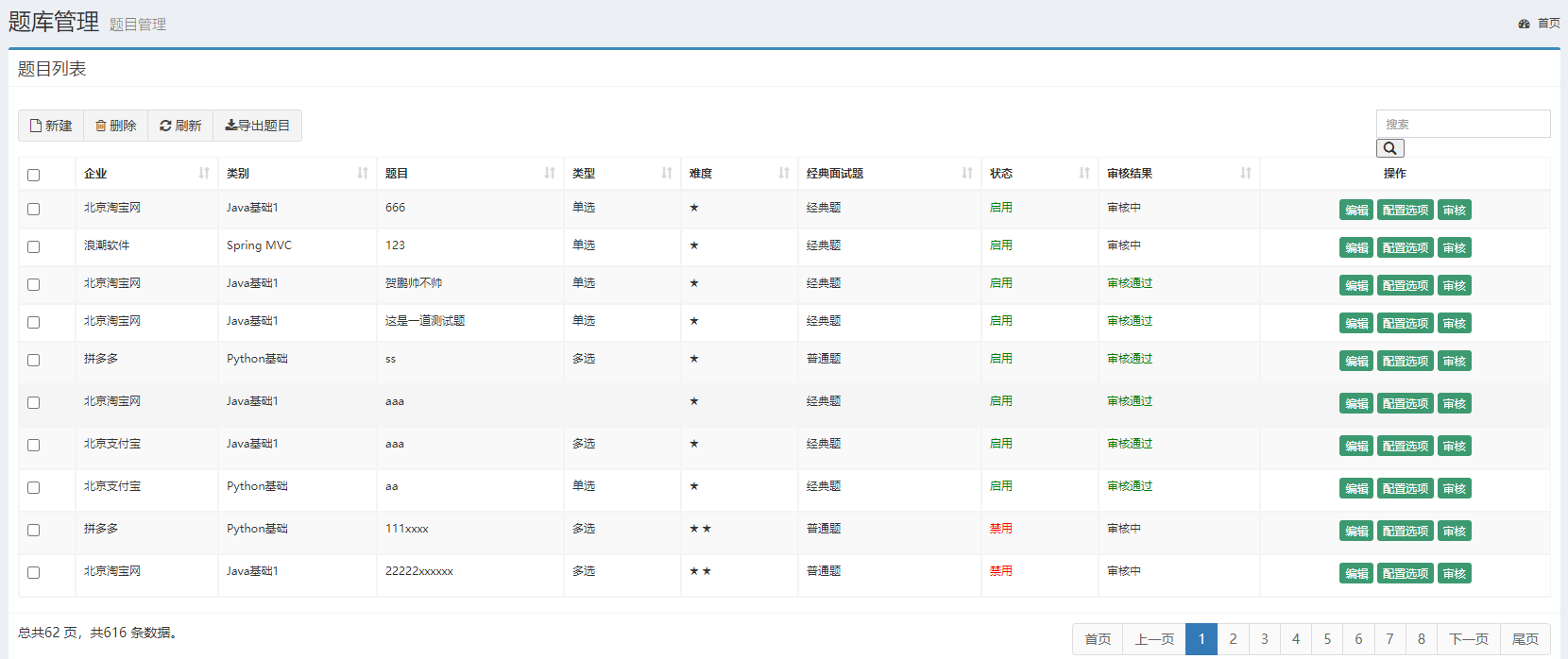Screen dimensions: 1568x659
Task: Sort by 企业 column arrows
Action: coord(204,173)
